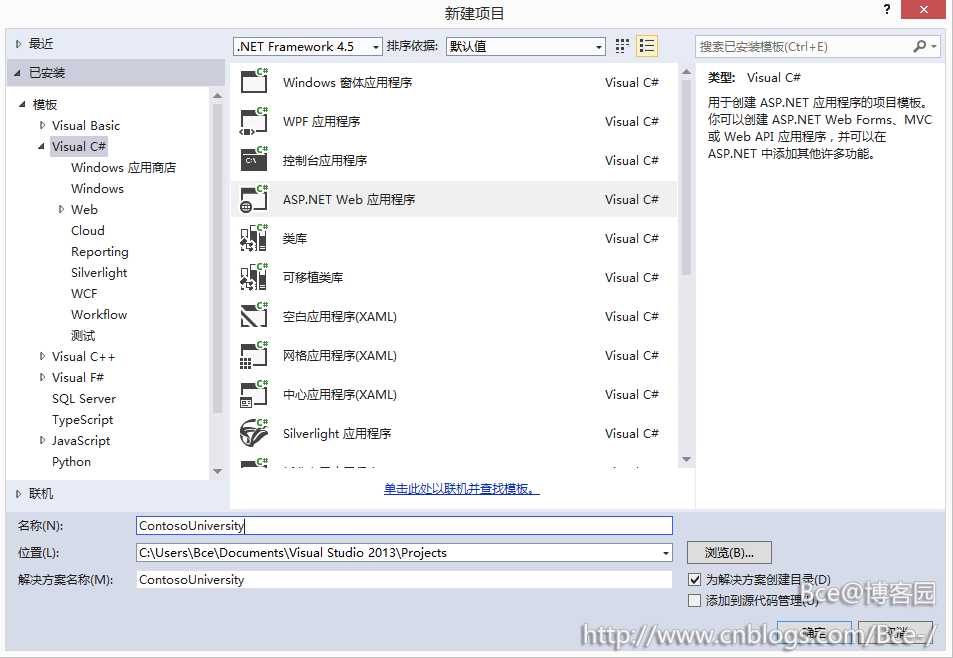Expand the JavaScript tree node
The image size is (953, 658).
[x=42, y=440]
